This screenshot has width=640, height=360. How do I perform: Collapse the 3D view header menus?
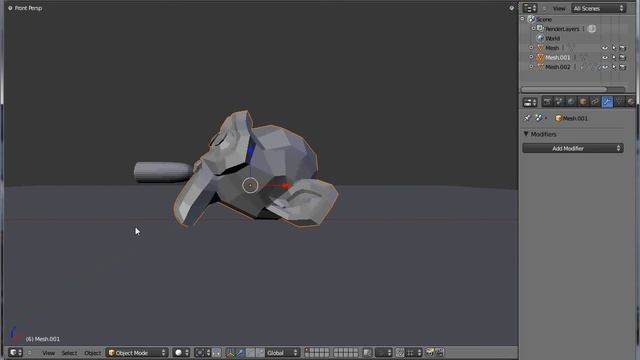(x=29, y=353)
